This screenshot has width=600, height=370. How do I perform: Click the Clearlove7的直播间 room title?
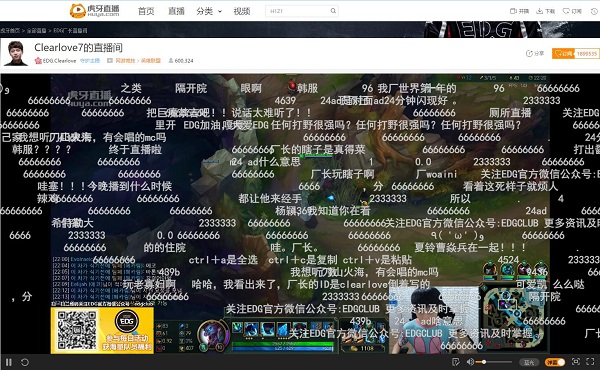(x=78, y=47)
